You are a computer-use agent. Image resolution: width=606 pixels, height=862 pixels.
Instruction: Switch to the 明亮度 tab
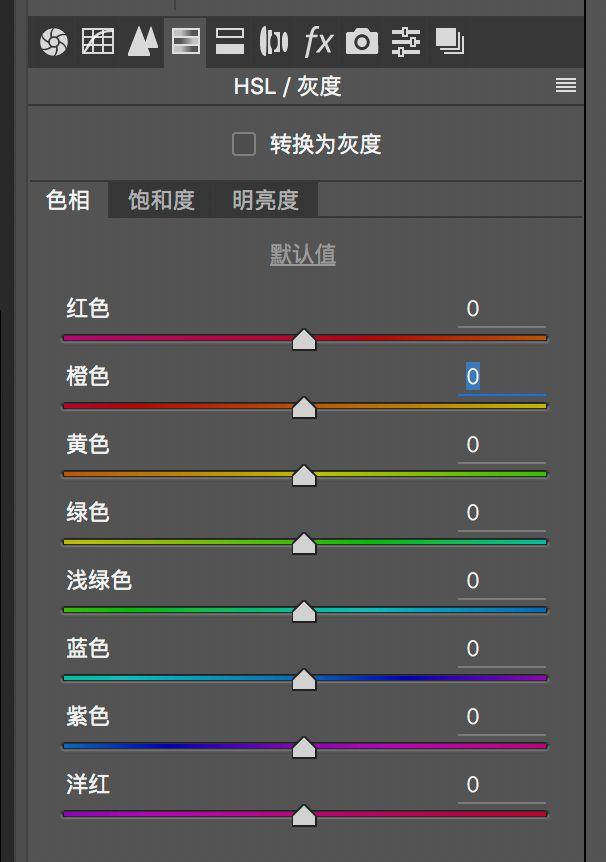pos(265,200)
